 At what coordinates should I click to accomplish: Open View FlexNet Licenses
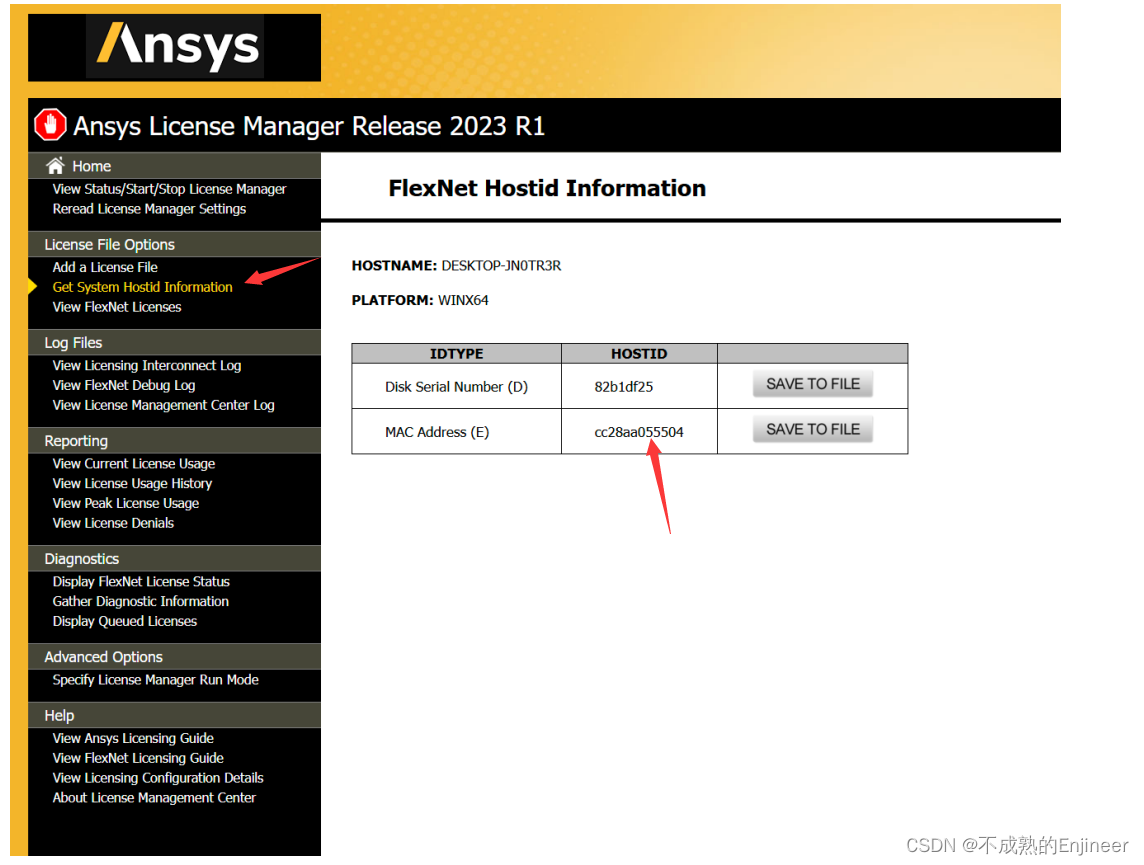click(x=117, y=307)
